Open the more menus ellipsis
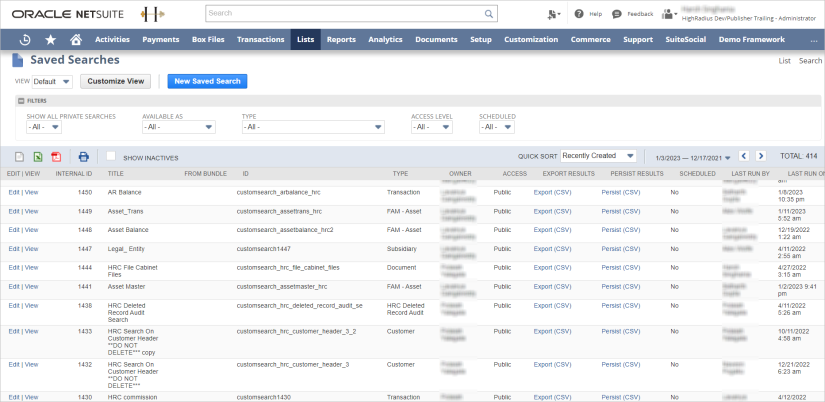Screen dimensions: 825x402 click(814, 40)
